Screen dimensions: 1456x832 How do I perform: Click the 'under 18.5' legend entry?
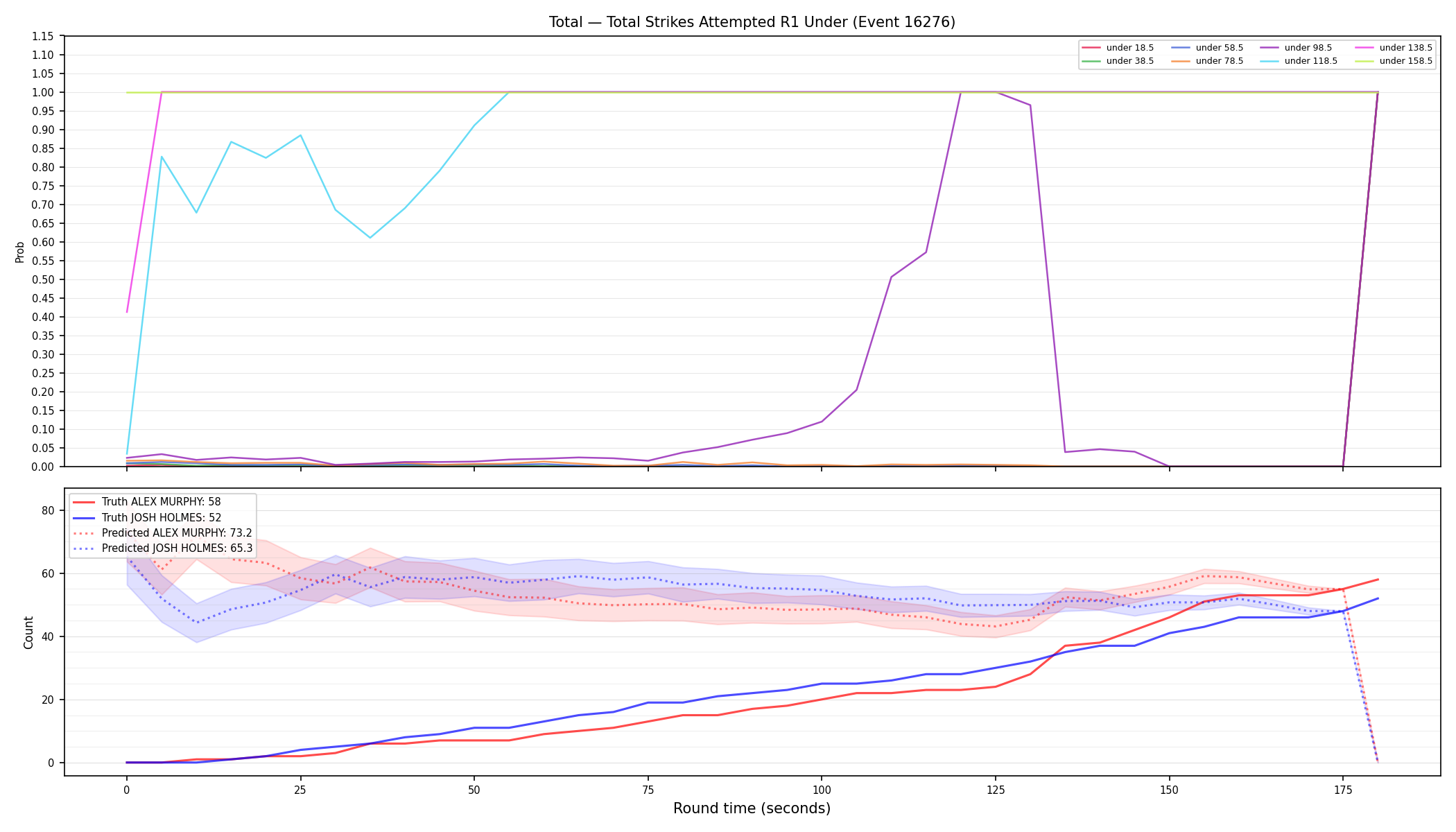1118,48
